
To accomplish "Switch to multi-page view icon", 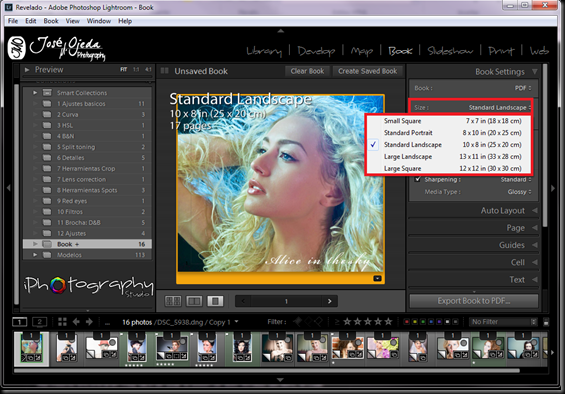I will pos(173,301).
